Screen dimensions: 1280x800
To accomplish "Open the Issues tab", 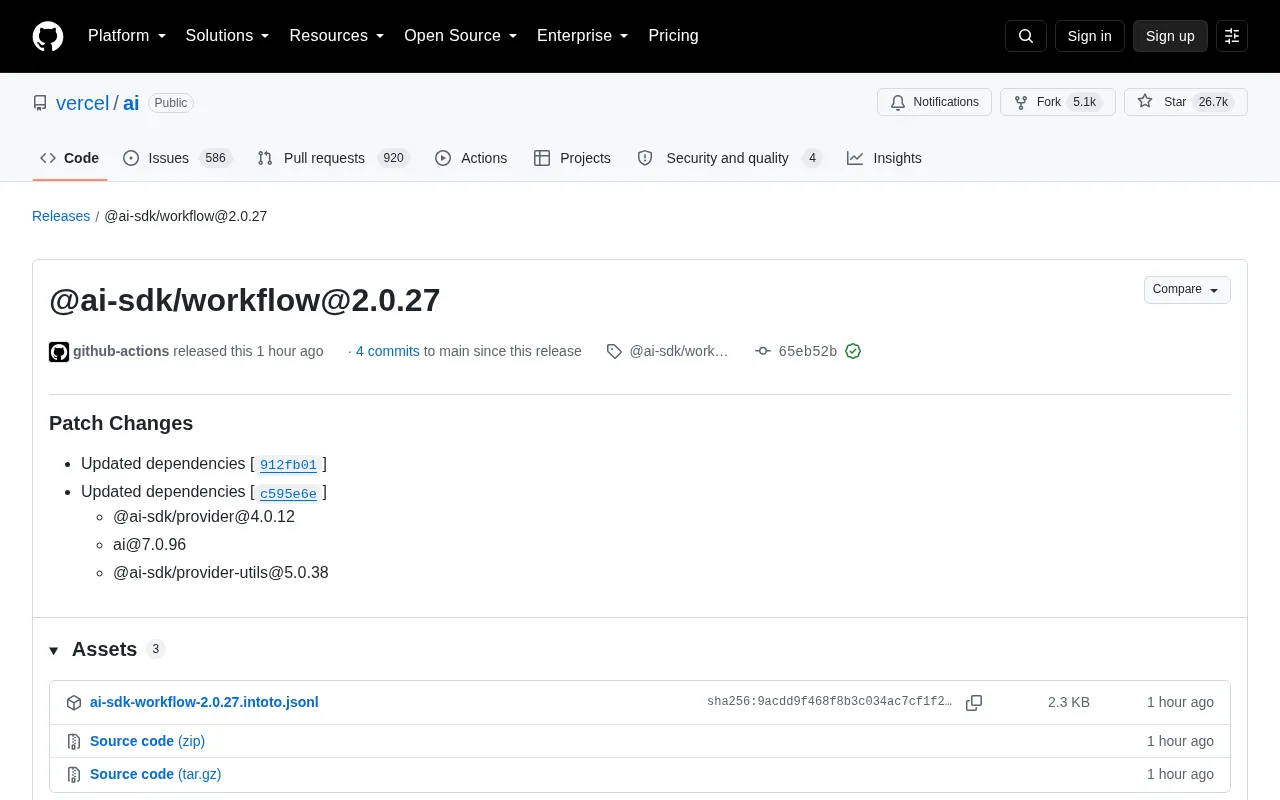I will pyautogui.click(x=178, y=158).
